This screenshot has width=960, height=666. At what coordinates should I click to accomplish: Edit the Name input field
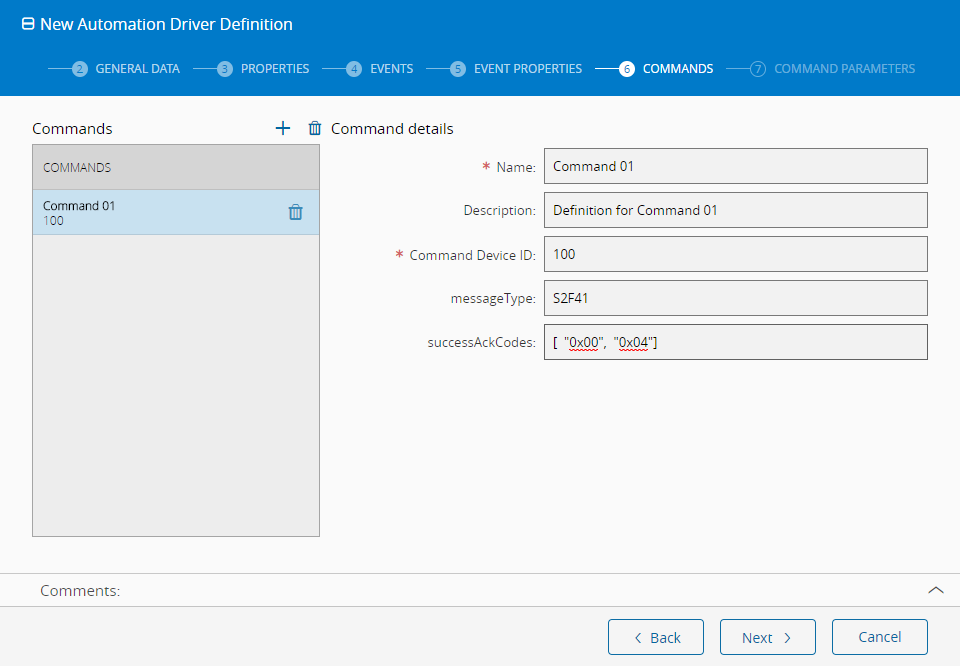[x=735, y=166]
